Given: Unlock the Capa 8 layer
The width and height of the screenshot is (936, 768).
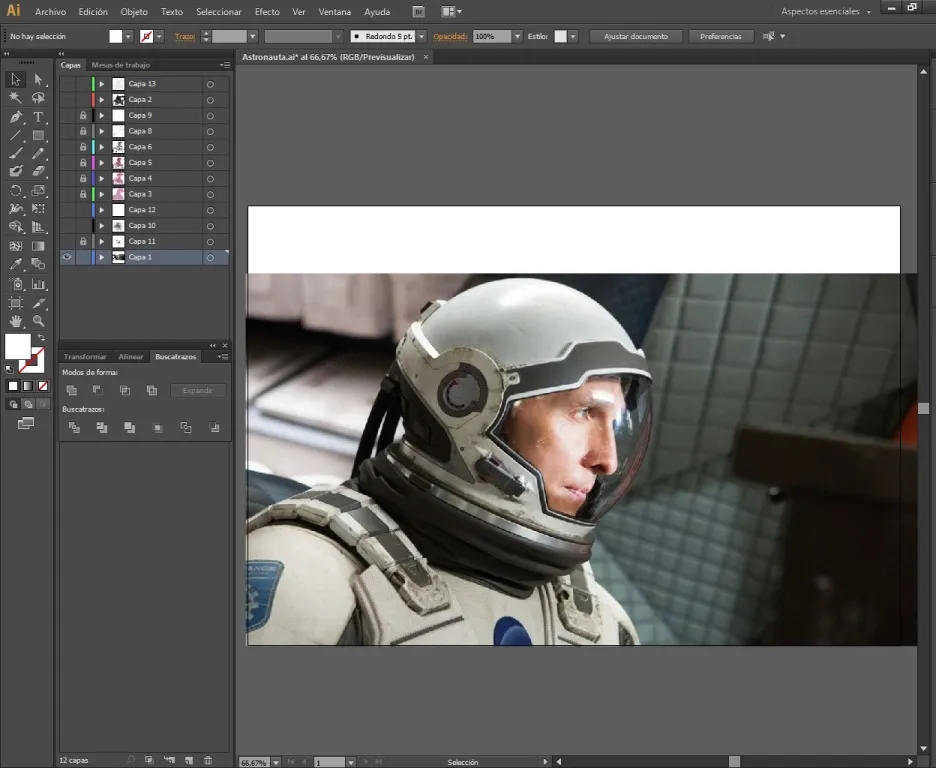Looking at the screenshot, I should (x=83, y=131).
